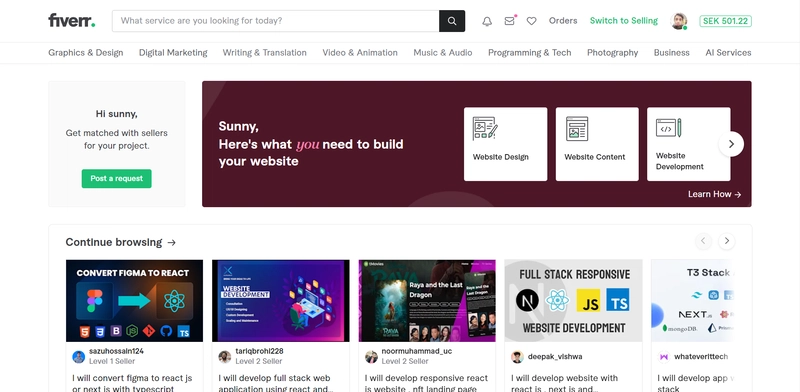This screenshot has height=392, width=800.
Task: Open Raya and the Last Dragon thumbnail
Action: (x=427, y=301)
